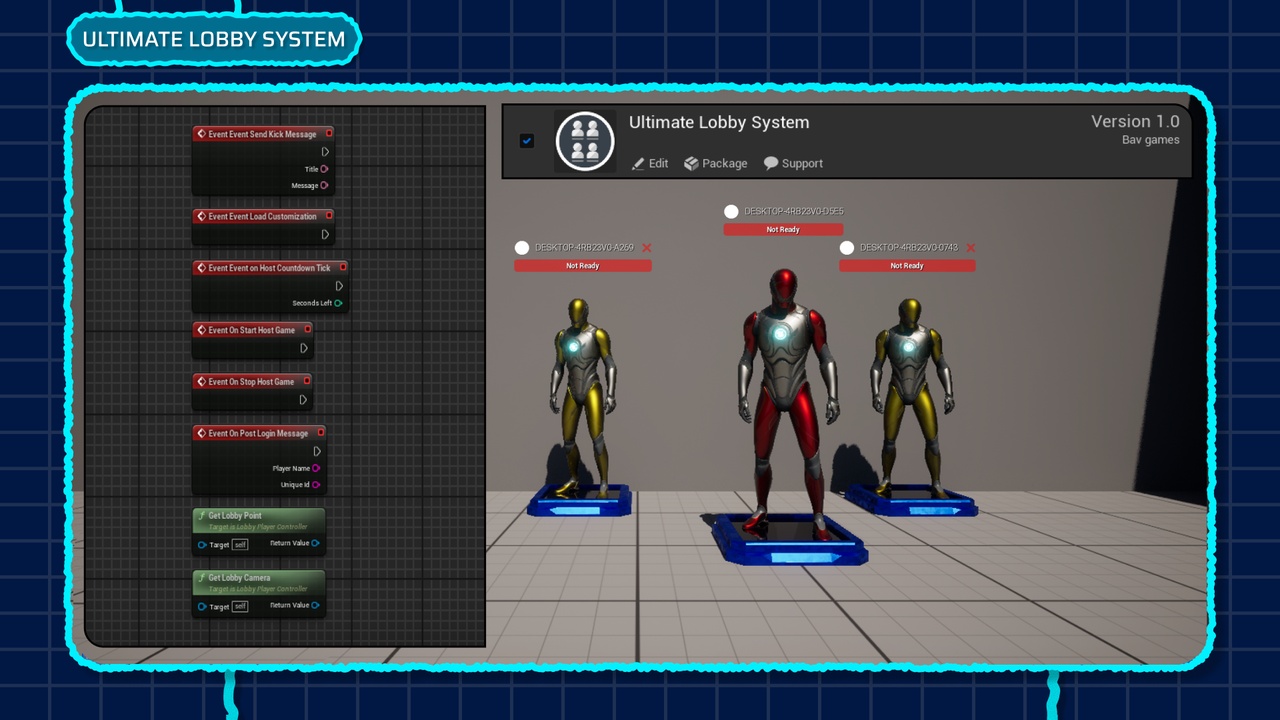Click exec pin of Host Countdown Tick event
Screen dimensions: 1280x720
(x=339, y=286)
